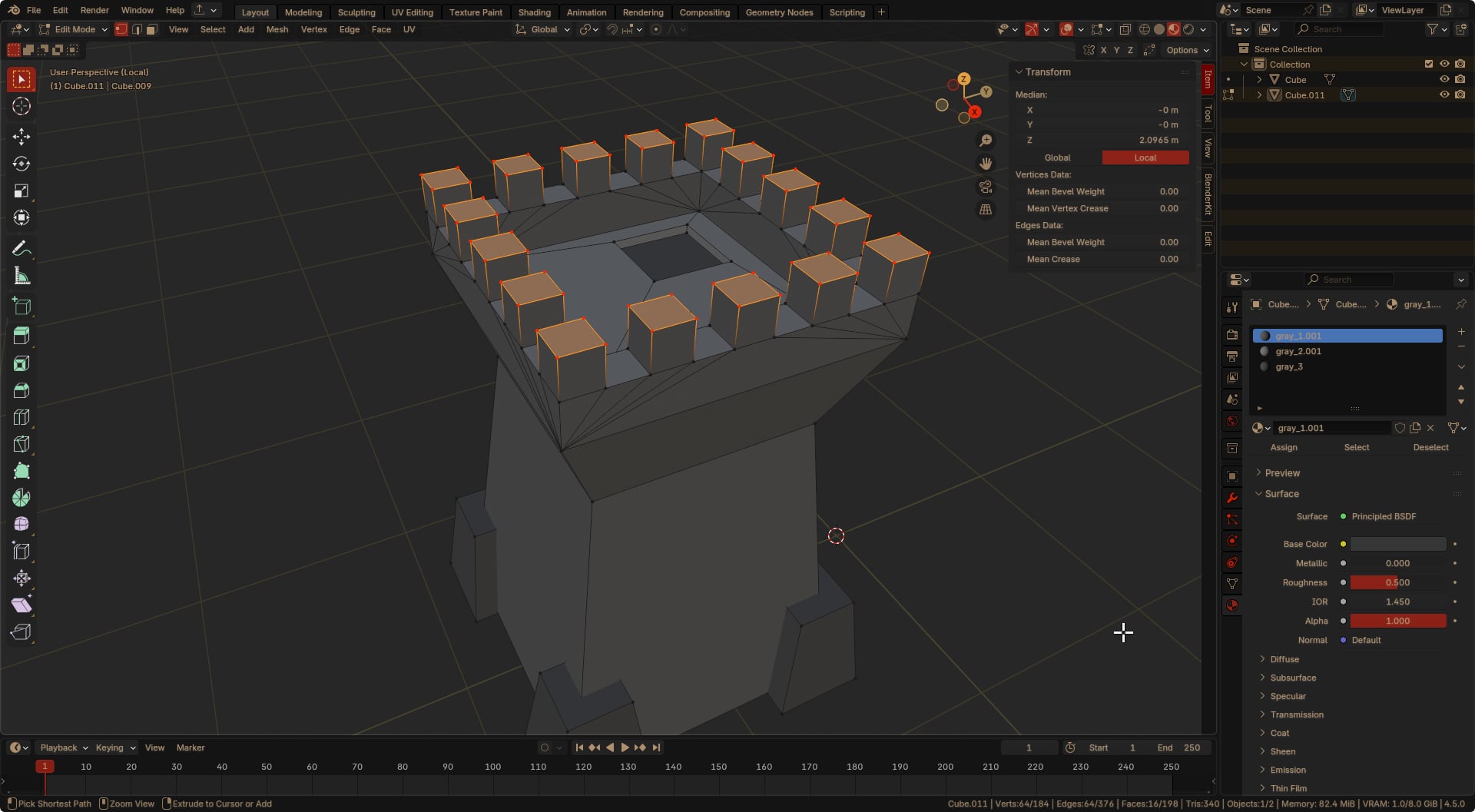
Task: Expand the Cube object in outliner
Action: 1259,80
